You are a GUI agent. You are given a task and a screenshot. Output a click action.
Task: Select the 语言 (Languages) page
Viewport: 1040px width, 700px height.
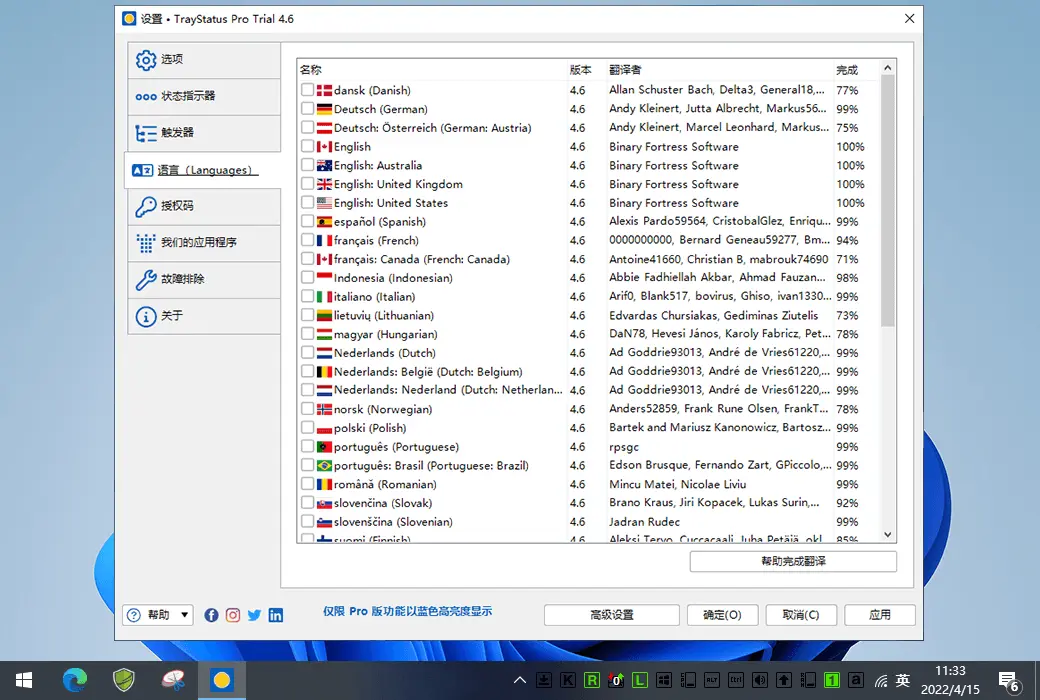click(202, 170)
